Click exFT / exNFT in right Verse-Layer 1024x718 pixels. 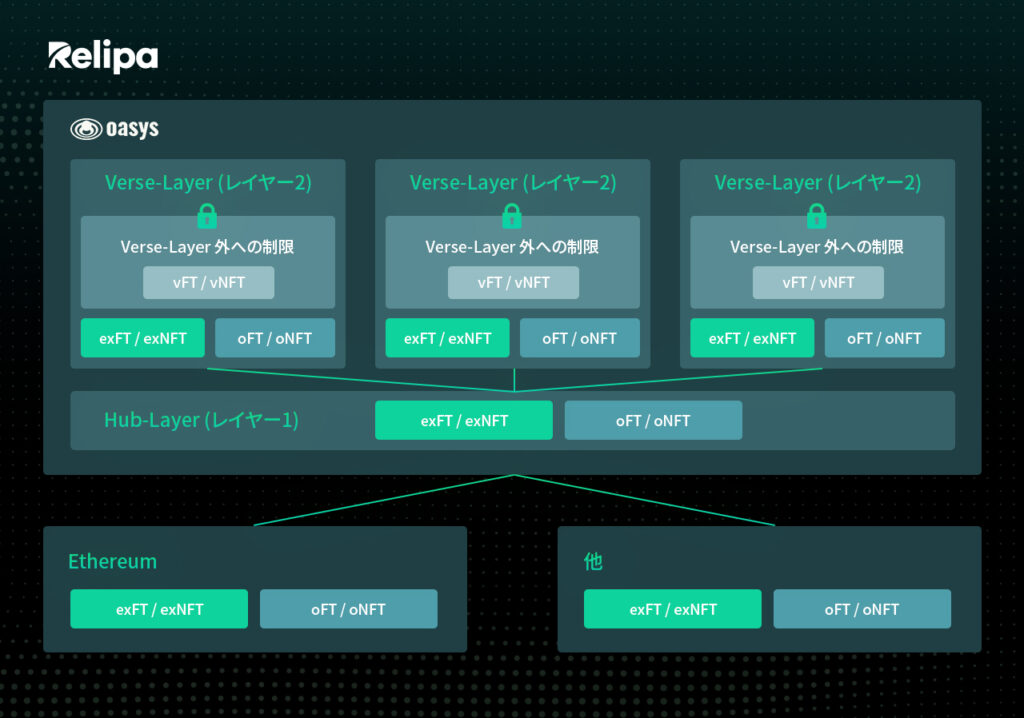(x=752, y=338)
